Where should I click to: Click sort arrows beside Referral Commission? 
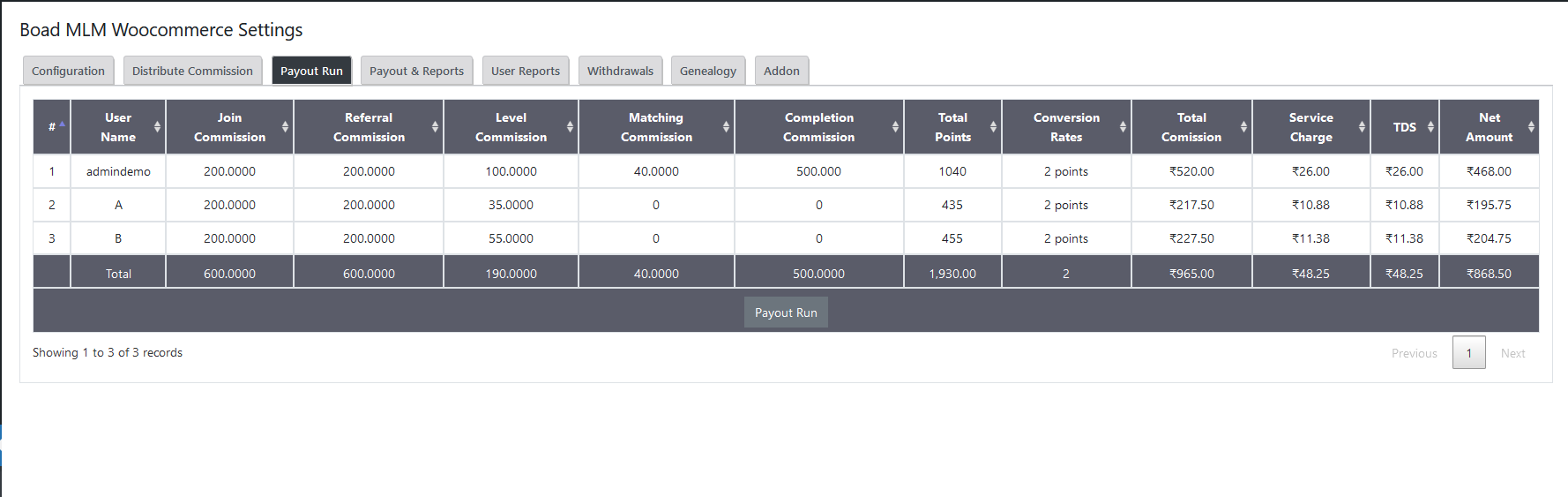pyautogui.click(x=435, y=127)
